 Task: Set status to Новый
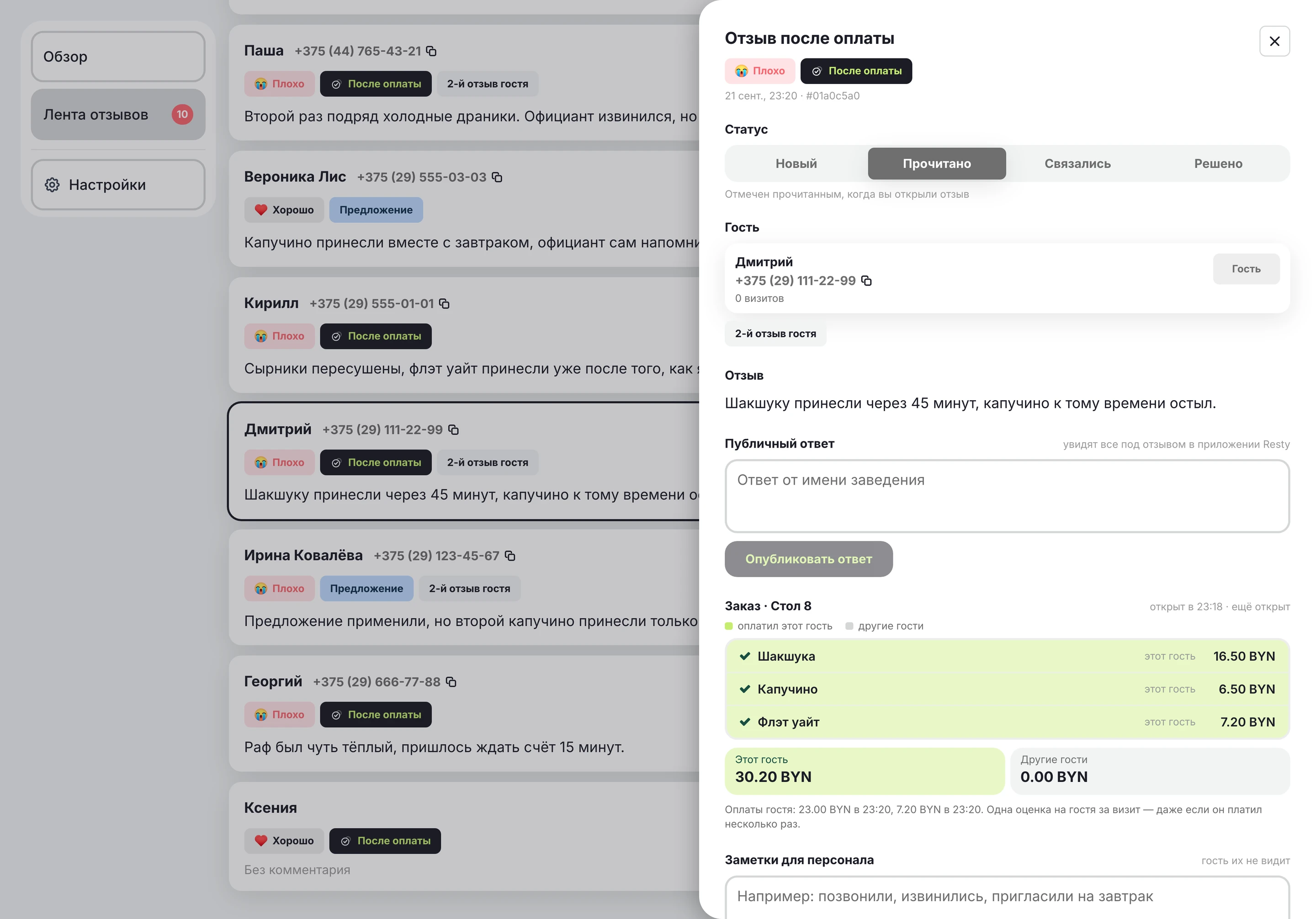[x=796, y=163]
